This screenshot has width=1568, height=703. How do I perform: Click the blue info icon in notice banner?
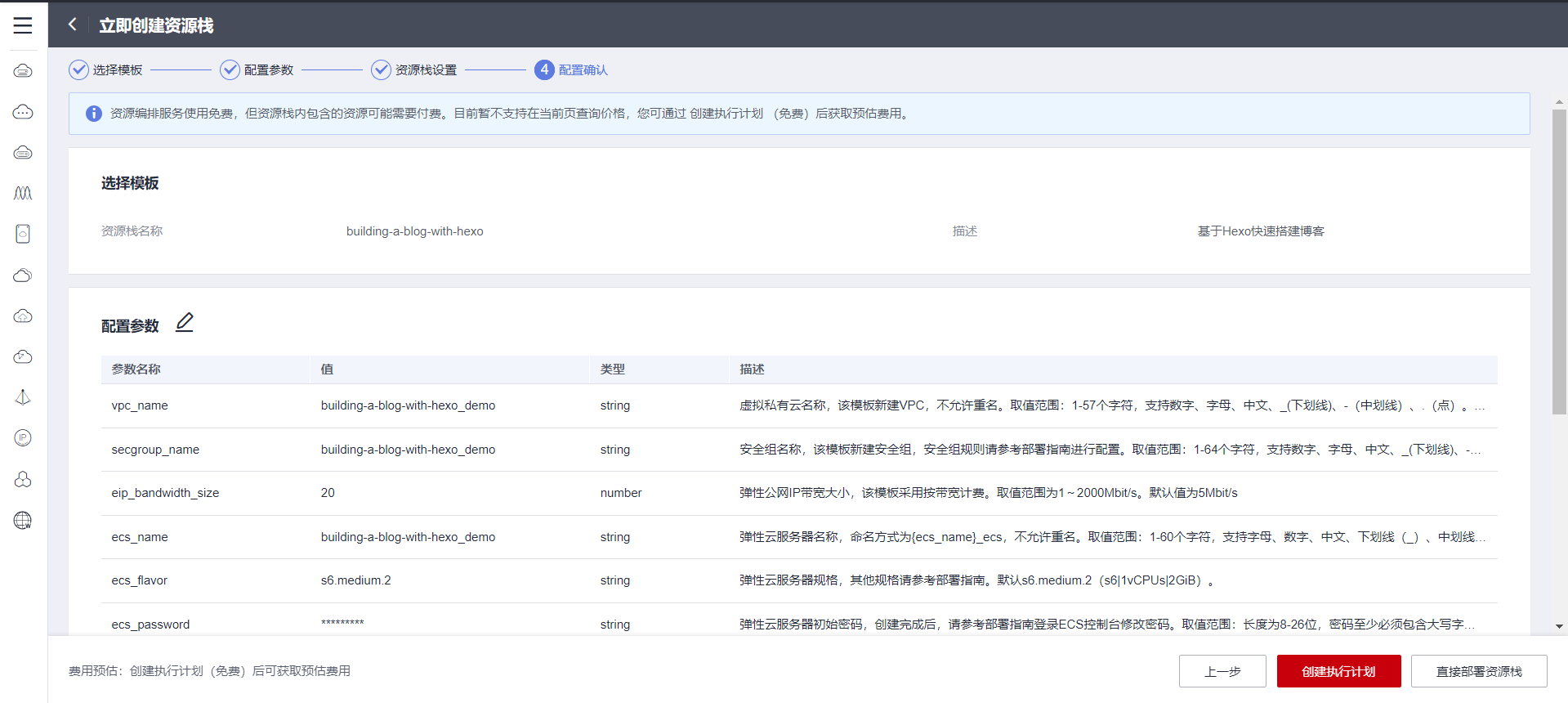point(94,114)
